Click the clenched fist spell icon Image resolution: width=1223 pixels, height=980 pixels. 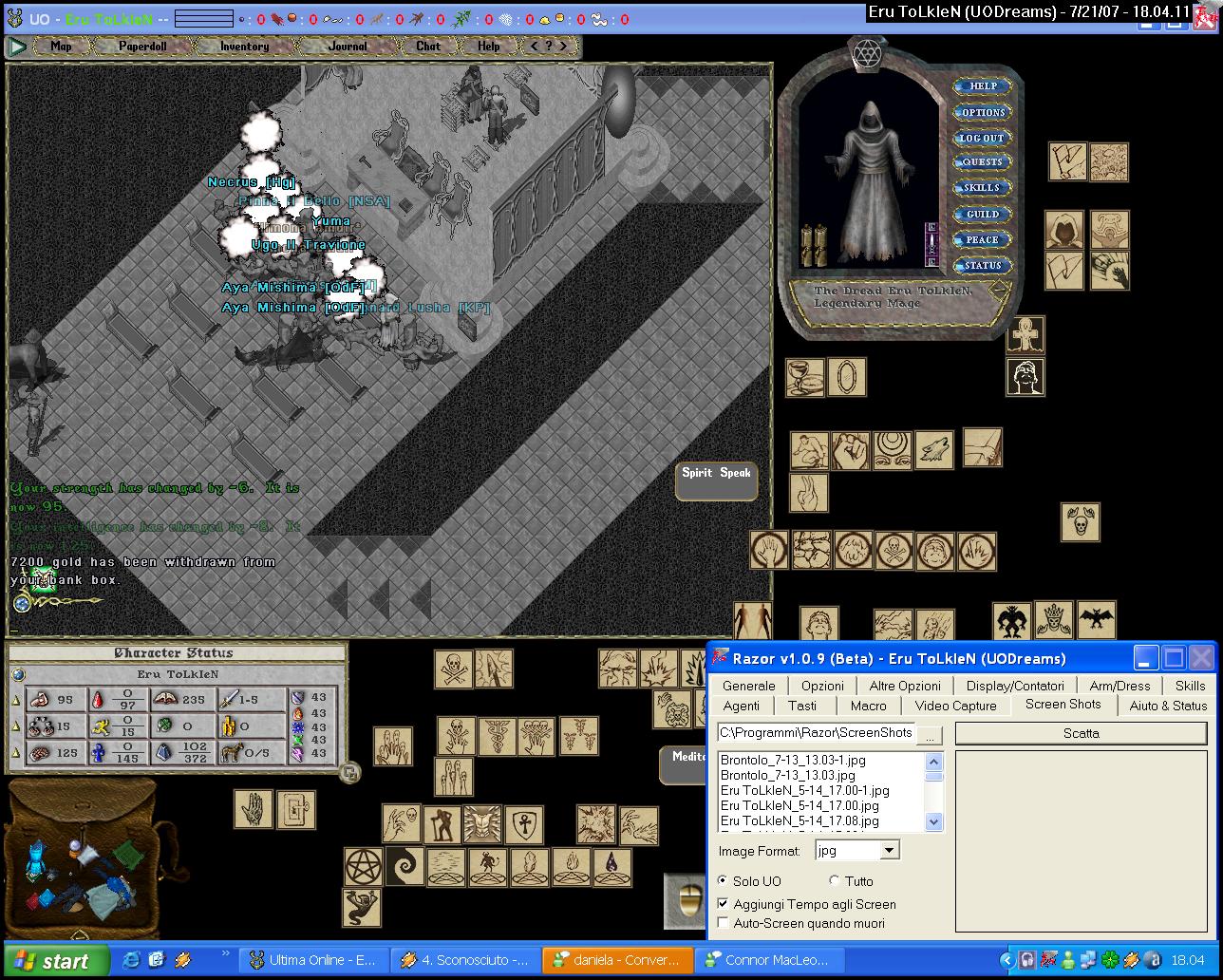click(x=851, y=450)
